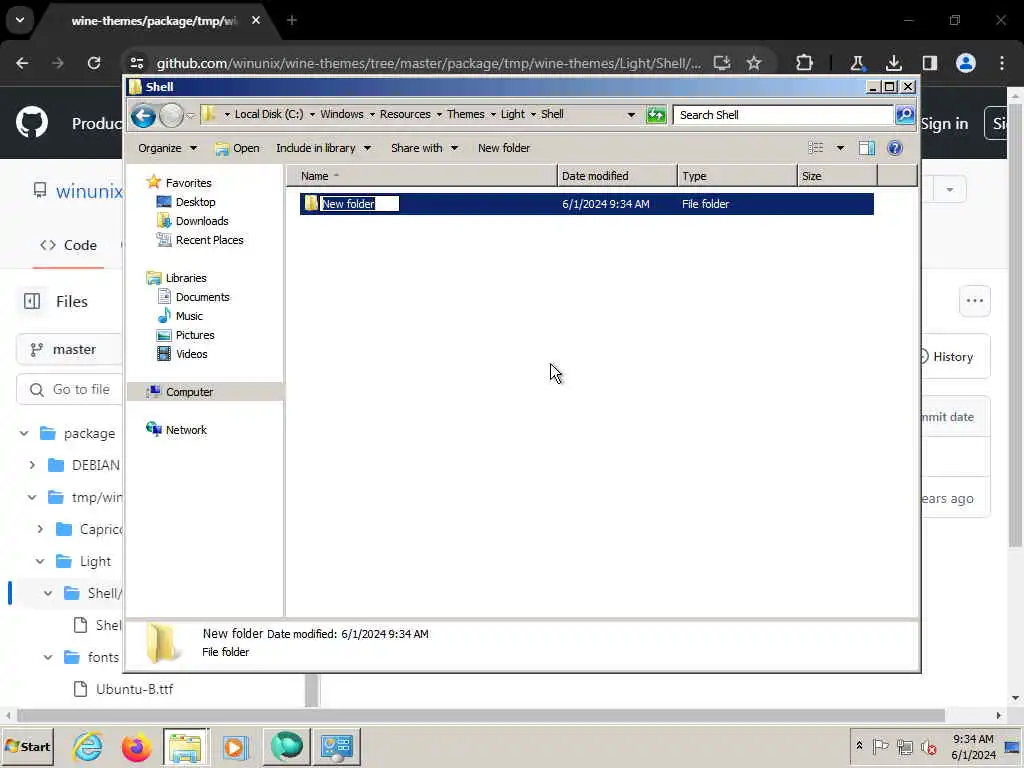Launch Windows Media Player from taskbar
The width and height of the screenshot is (1024, 768).
235,746
